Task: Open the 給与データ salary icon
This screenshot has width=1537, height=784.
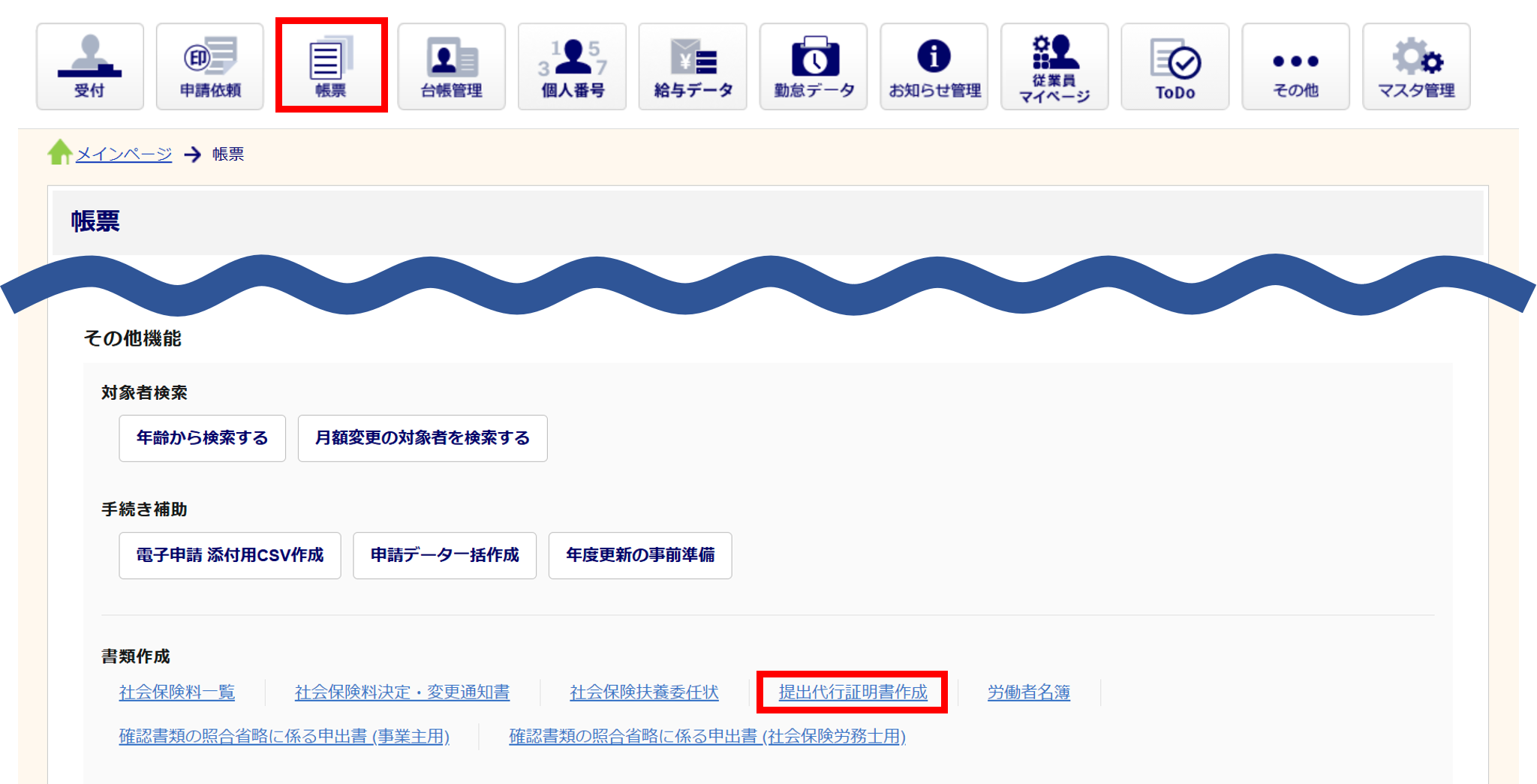Action: tap(693, 67)
